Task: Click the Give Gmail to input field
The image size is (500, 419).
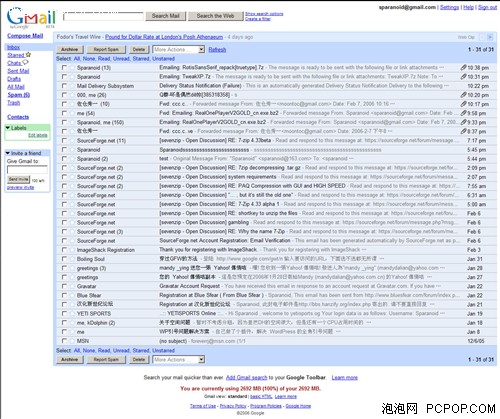Action: (27, 170)
